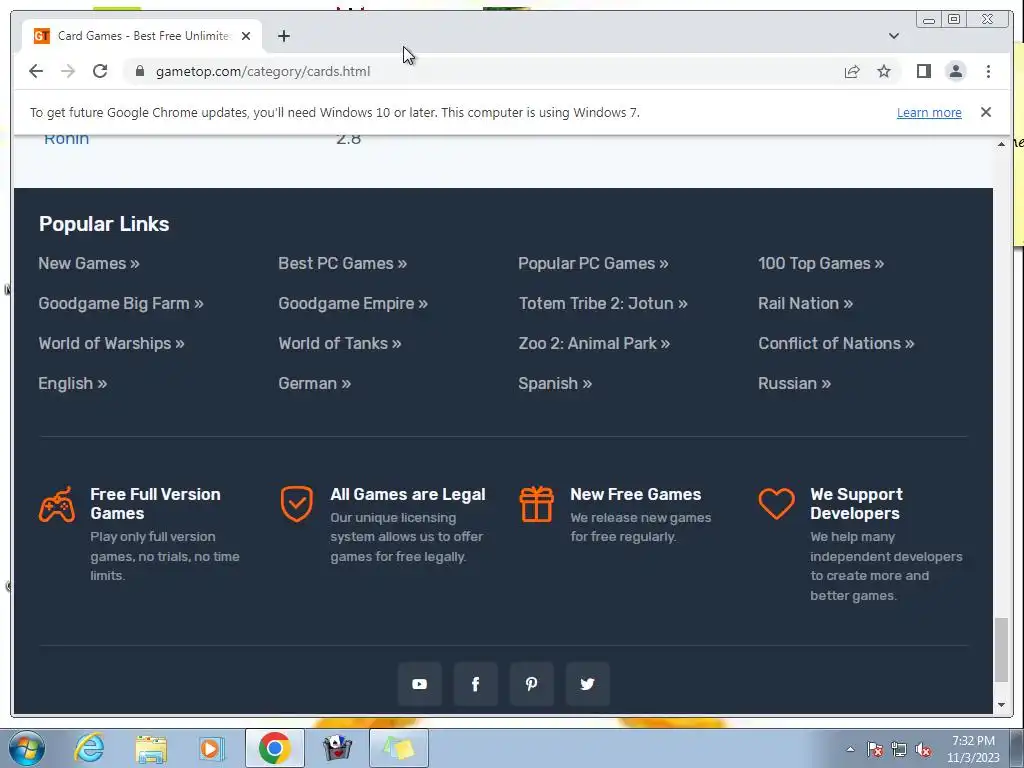
Task: Open the Pinterest social icon
Action: 532,684
